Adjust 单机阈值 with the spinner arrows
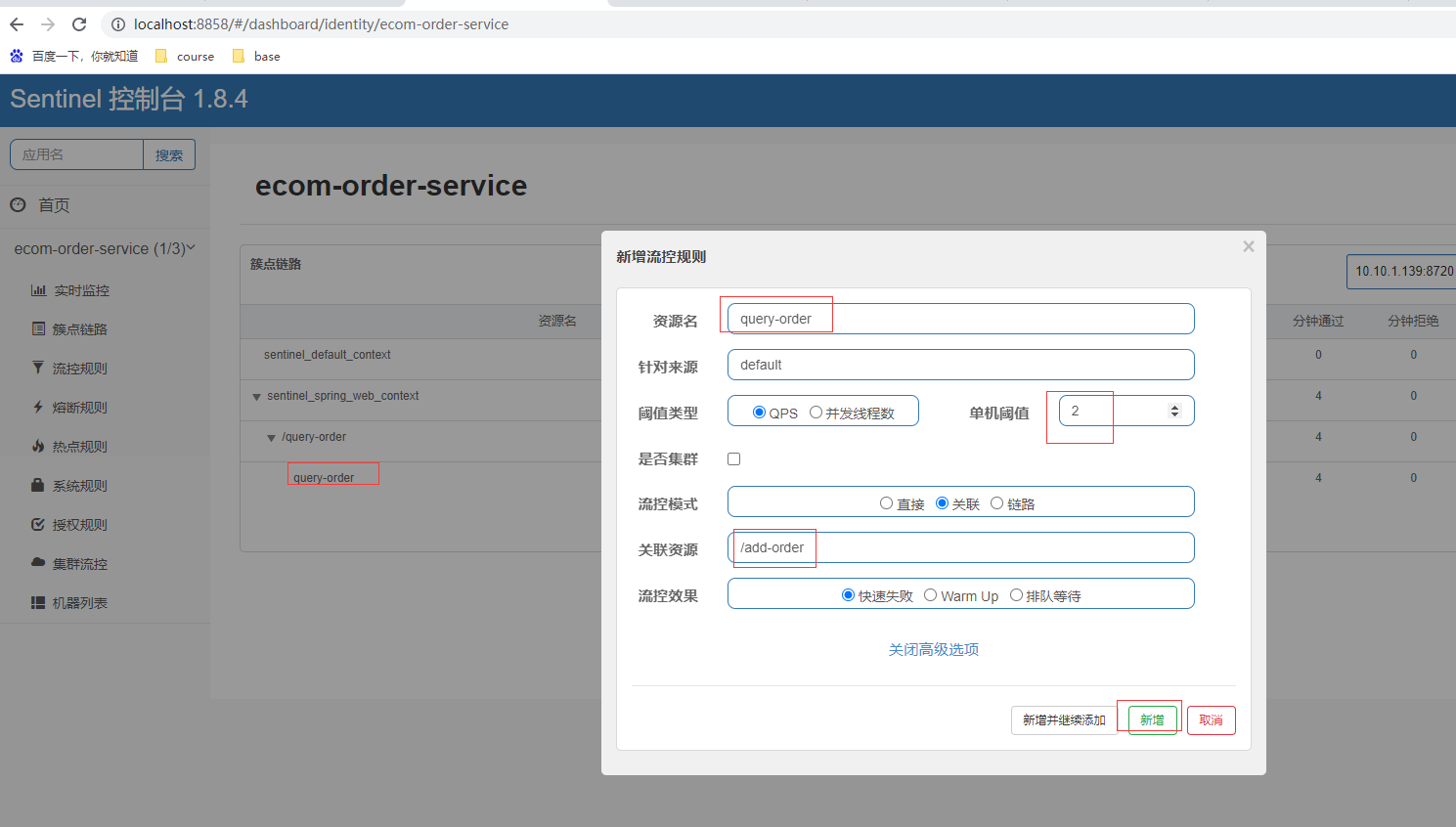Screen dimensions: 1456x827 click(x=1174, y=412)
